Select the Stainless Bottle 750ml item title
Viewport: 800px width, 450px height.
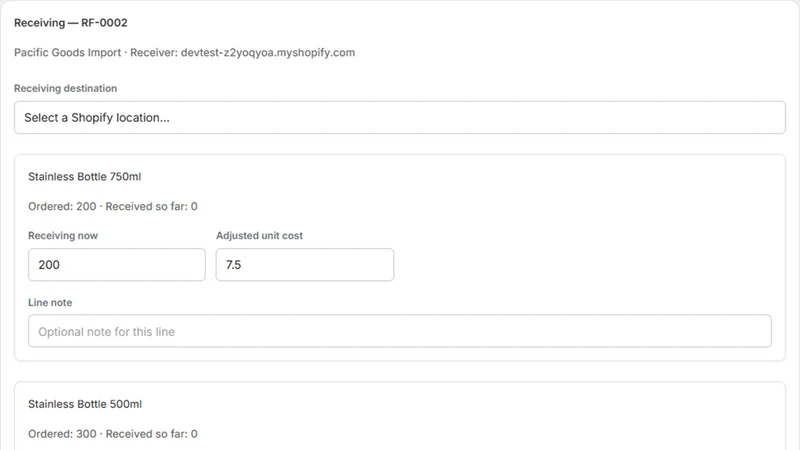pyautogui.click(x=85, y=177)
